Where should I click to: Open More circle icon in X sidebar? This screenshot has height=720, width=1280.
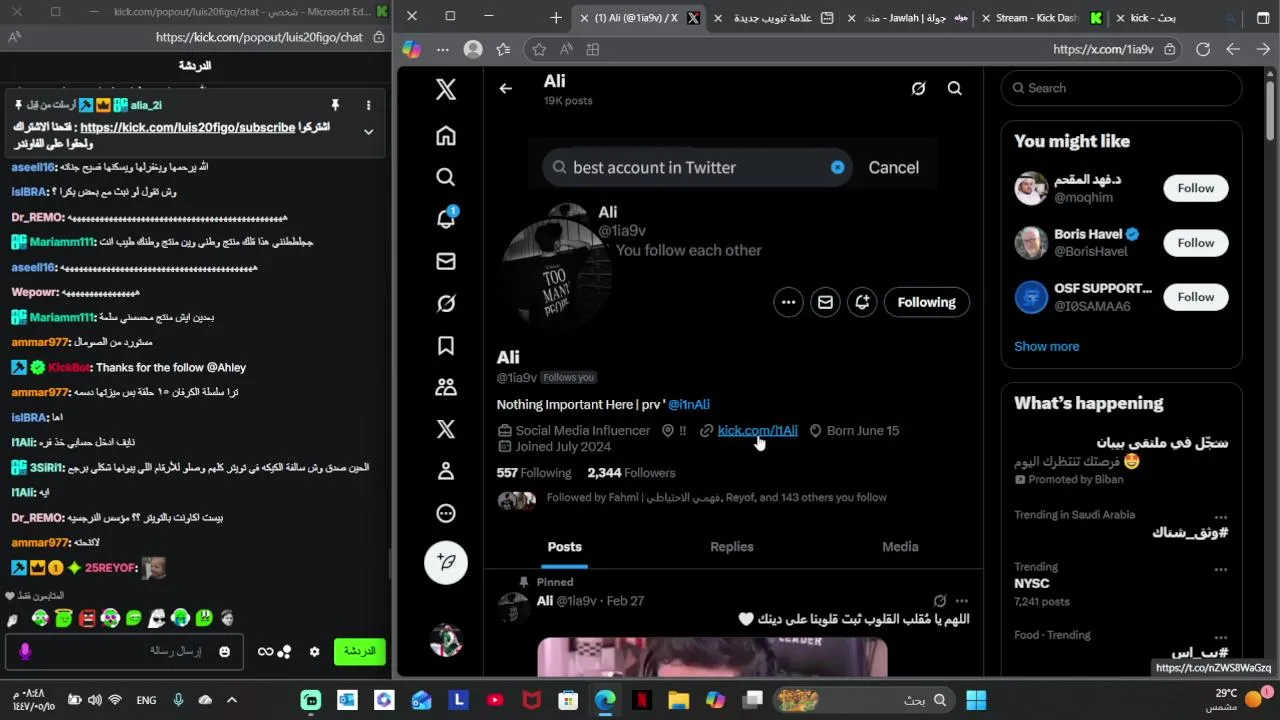(446, 513)
